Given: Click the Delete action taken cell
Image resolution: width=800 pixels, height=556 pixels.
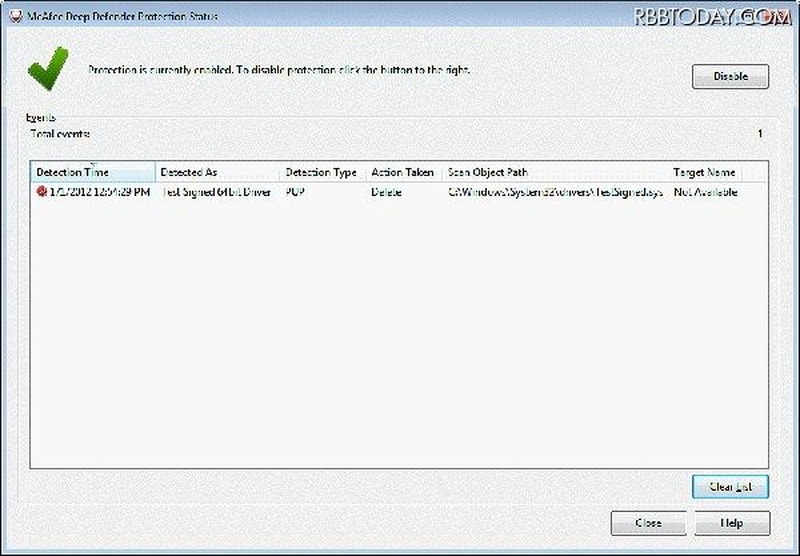Looking at the screenshot, I should 386,192.
